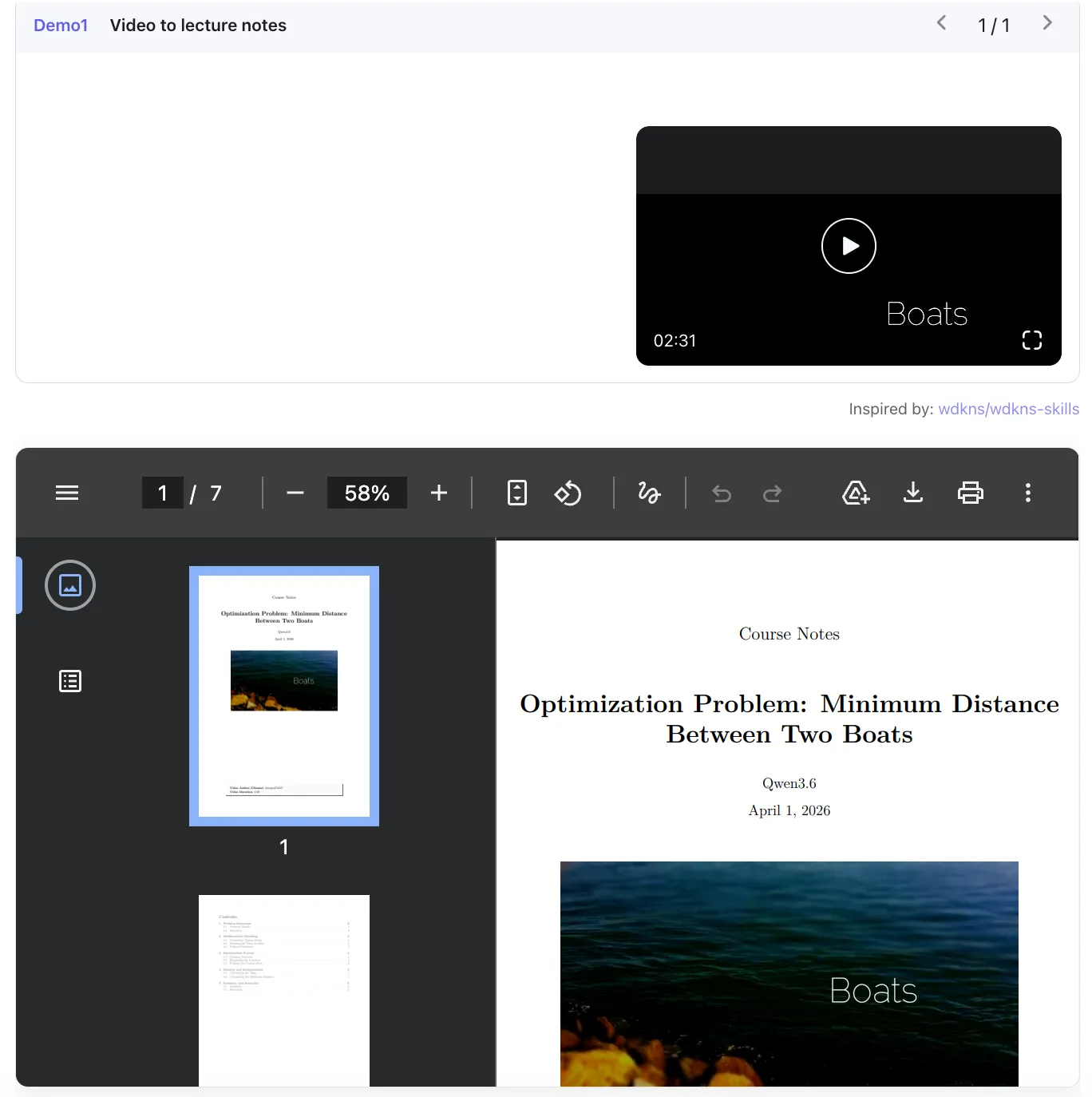Open the PDF more actions menu
The width and height of the screenshot is (1092, 1097).
click(x=1027, y=493)
